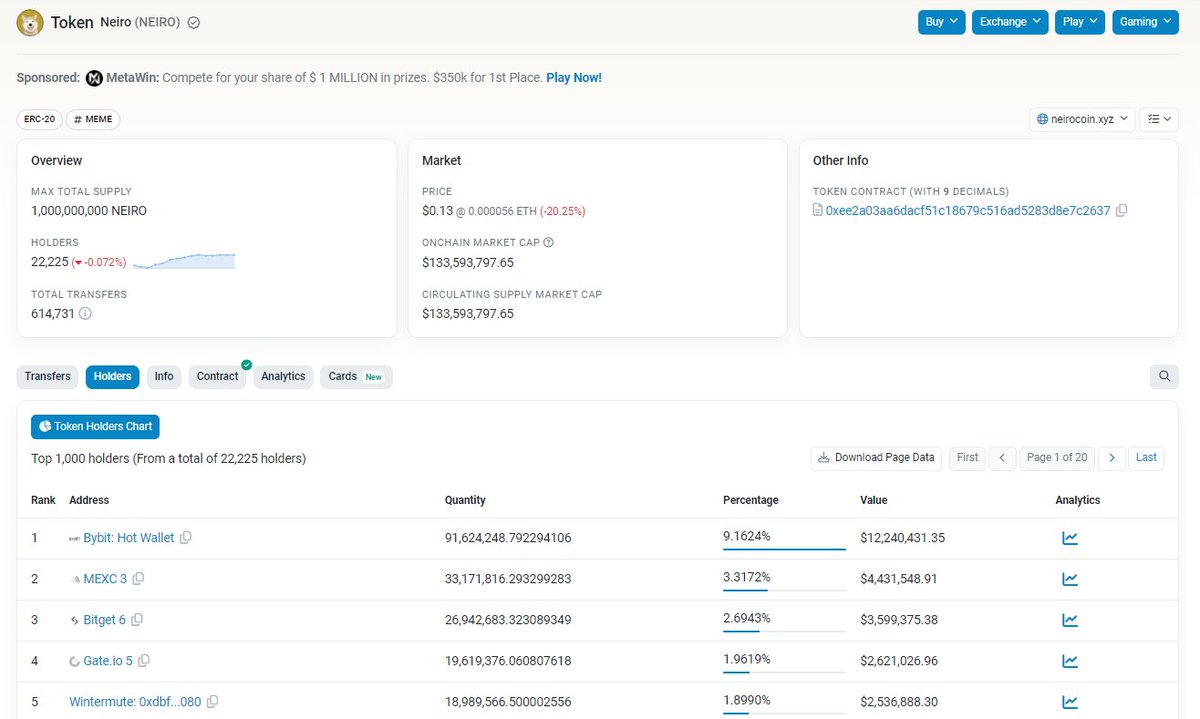The image size is (1200, 719).
Task: Follow the MetaWin Play Now! link
Action: coord(574,78)
